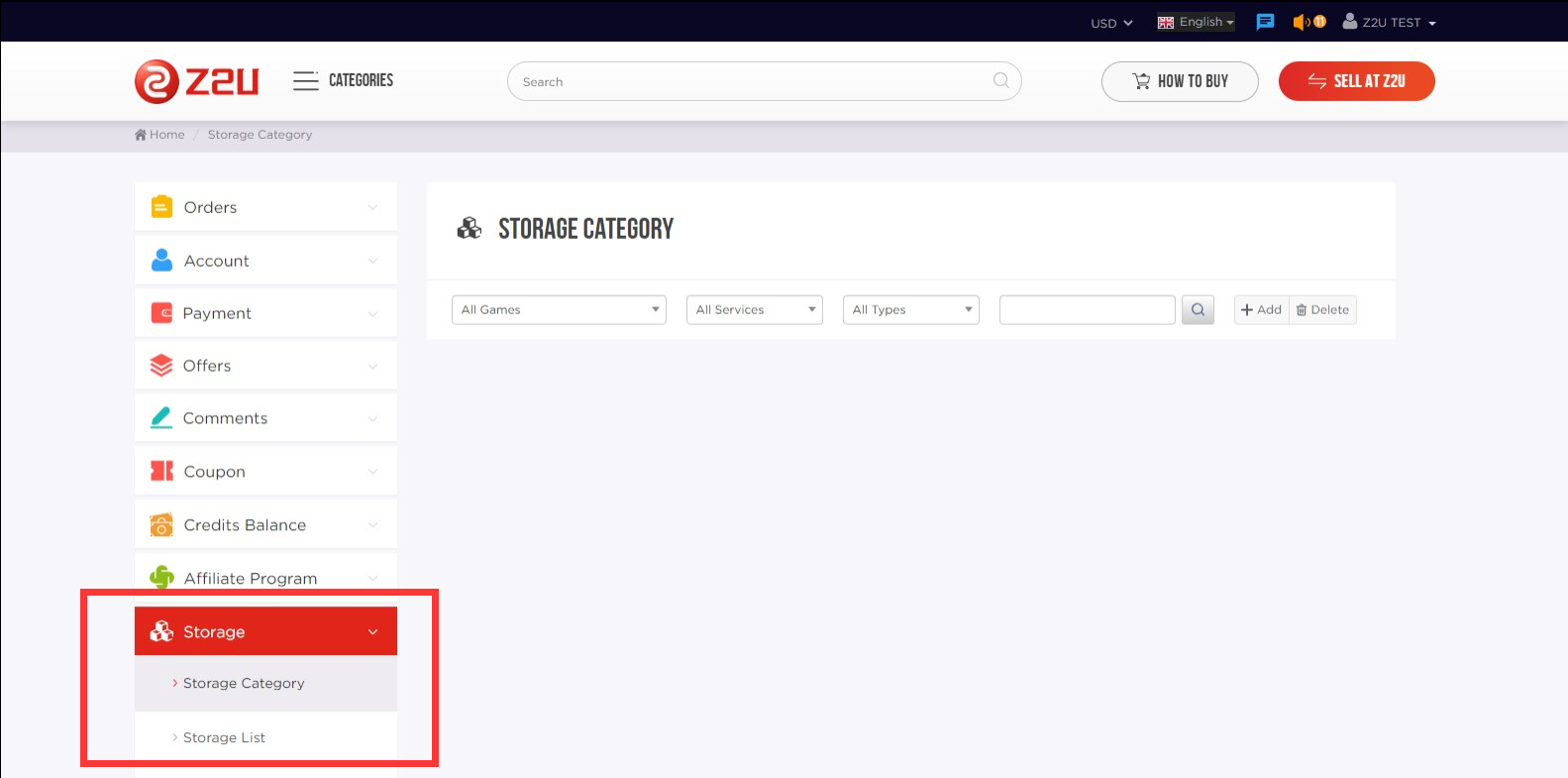Expand the Orders sidebar section
Image resolution: width=1568 pixels, height=778 pixels.
(265, 207)
